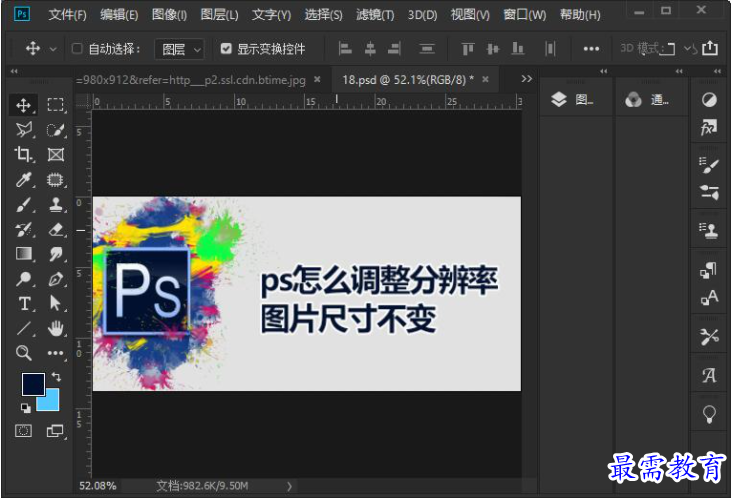Show hidden document tabs double-arrow

527,79
